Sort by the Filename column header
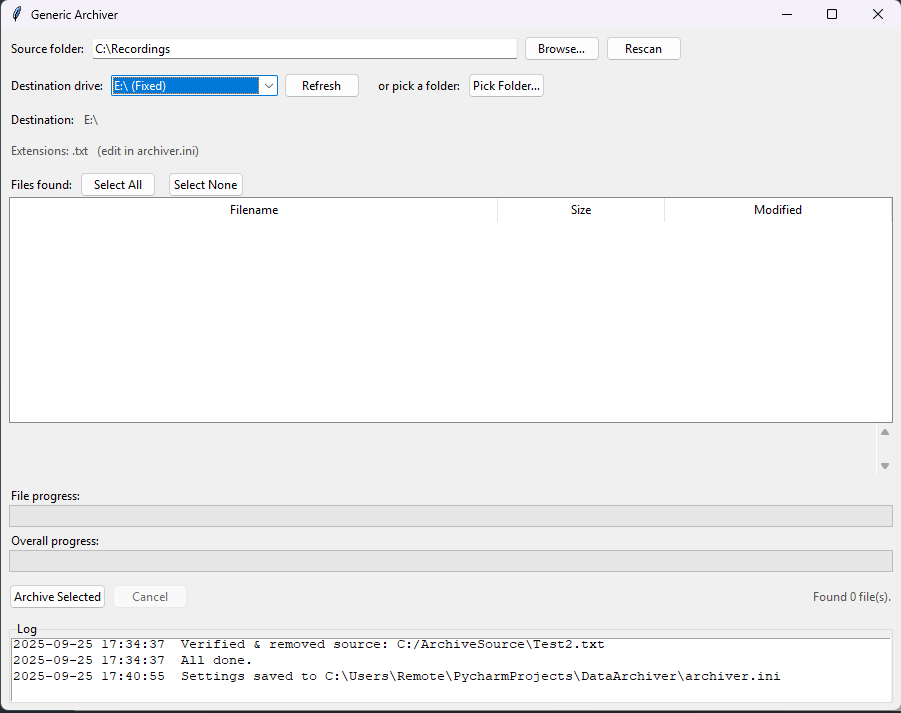 254,210
